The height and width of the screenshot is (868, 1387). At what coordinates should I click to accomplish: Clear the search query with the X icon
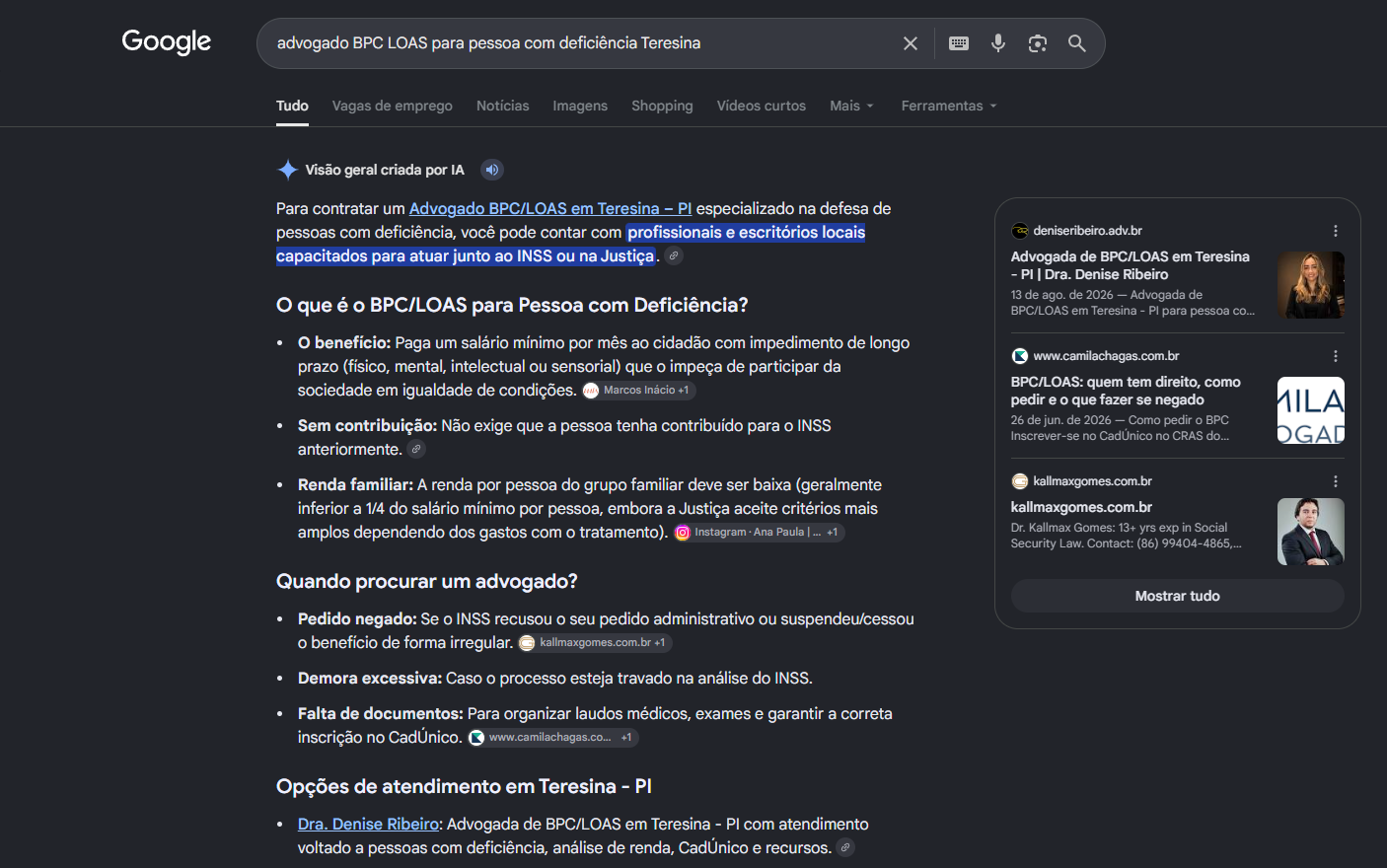(911, 43)
